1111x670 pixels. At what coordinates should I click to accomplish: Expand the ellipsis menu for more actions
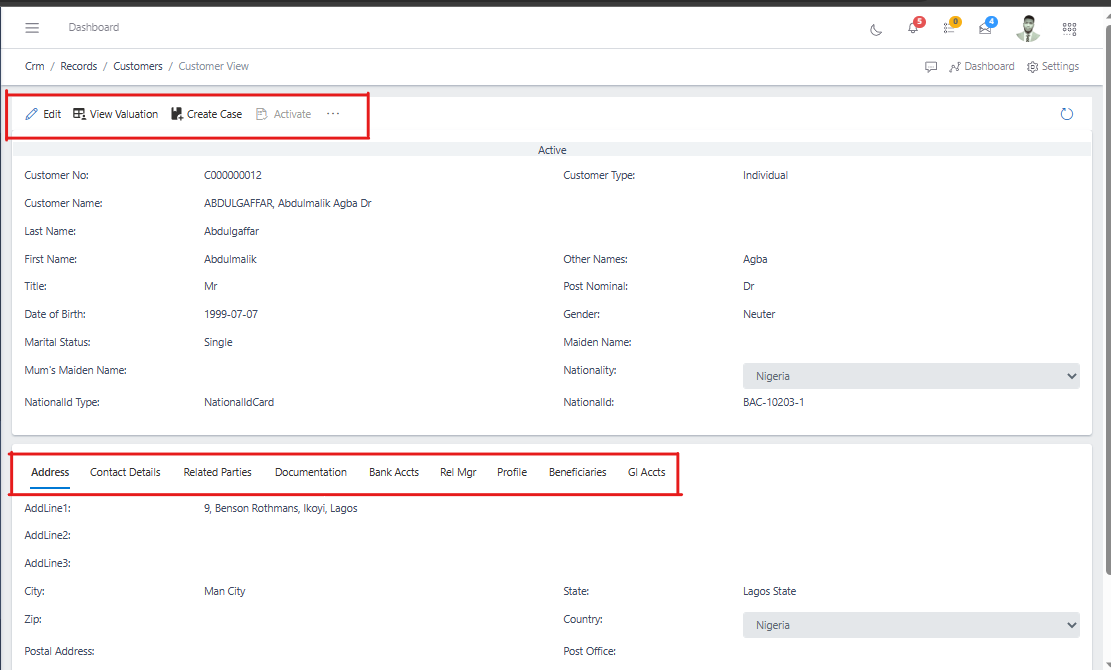[x=333, y=113]
